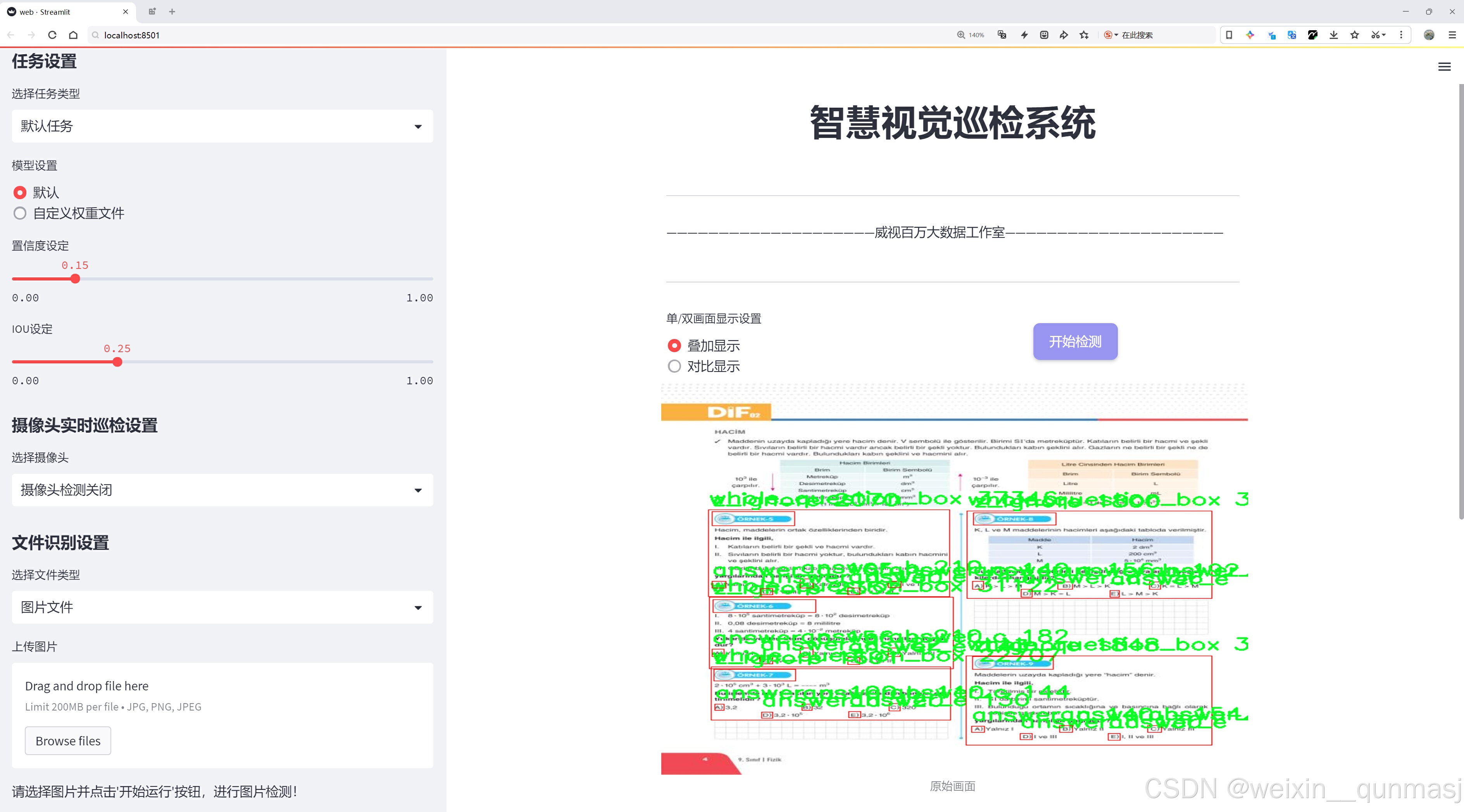This screenshot has width=1464, height=812.
Task: Click the downloads arrow icon
Action: [x=1333, y=34]
